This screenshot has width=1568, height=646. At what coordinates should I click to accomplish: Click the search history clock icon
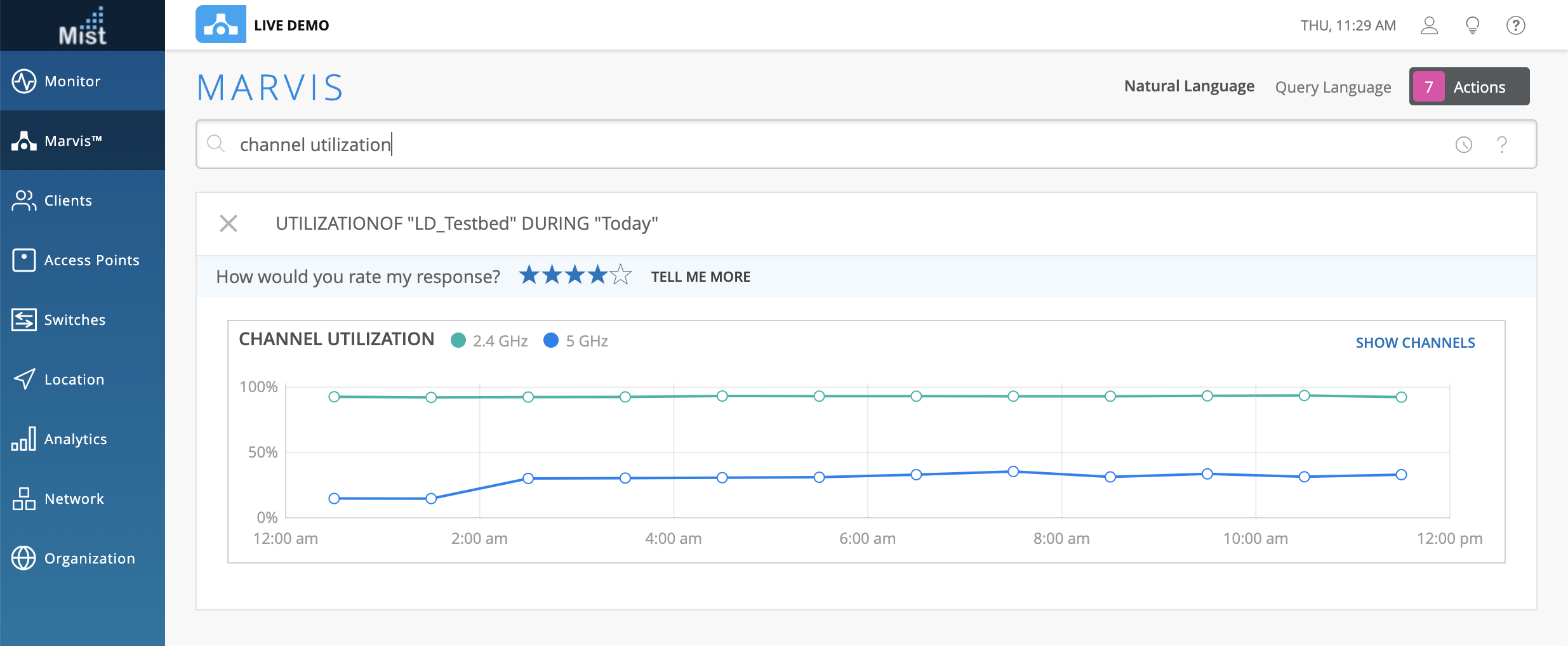[1463, 145]
